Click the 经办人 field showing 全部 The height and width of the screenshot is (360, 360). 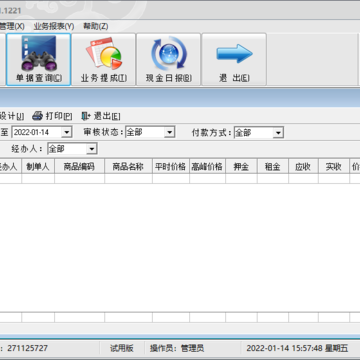(x=72, y=149)
